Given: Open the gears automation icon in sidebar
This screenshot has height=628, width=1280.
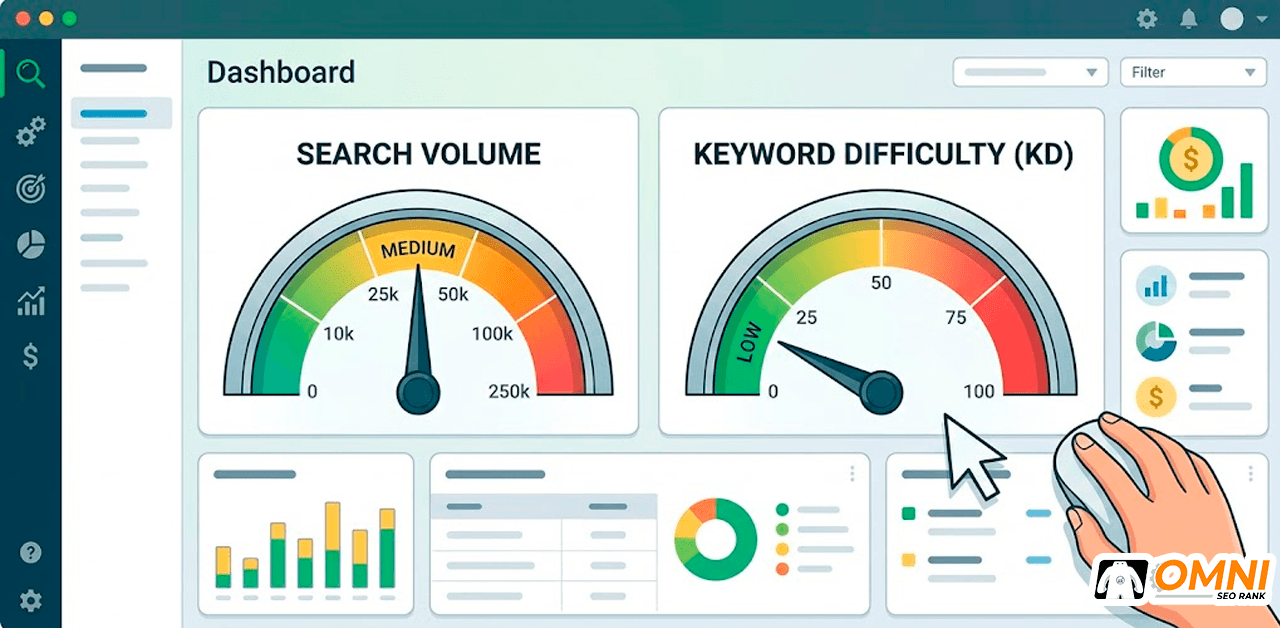Looking at the screenshot, I should pyautogui.click(x=31, y=132).
